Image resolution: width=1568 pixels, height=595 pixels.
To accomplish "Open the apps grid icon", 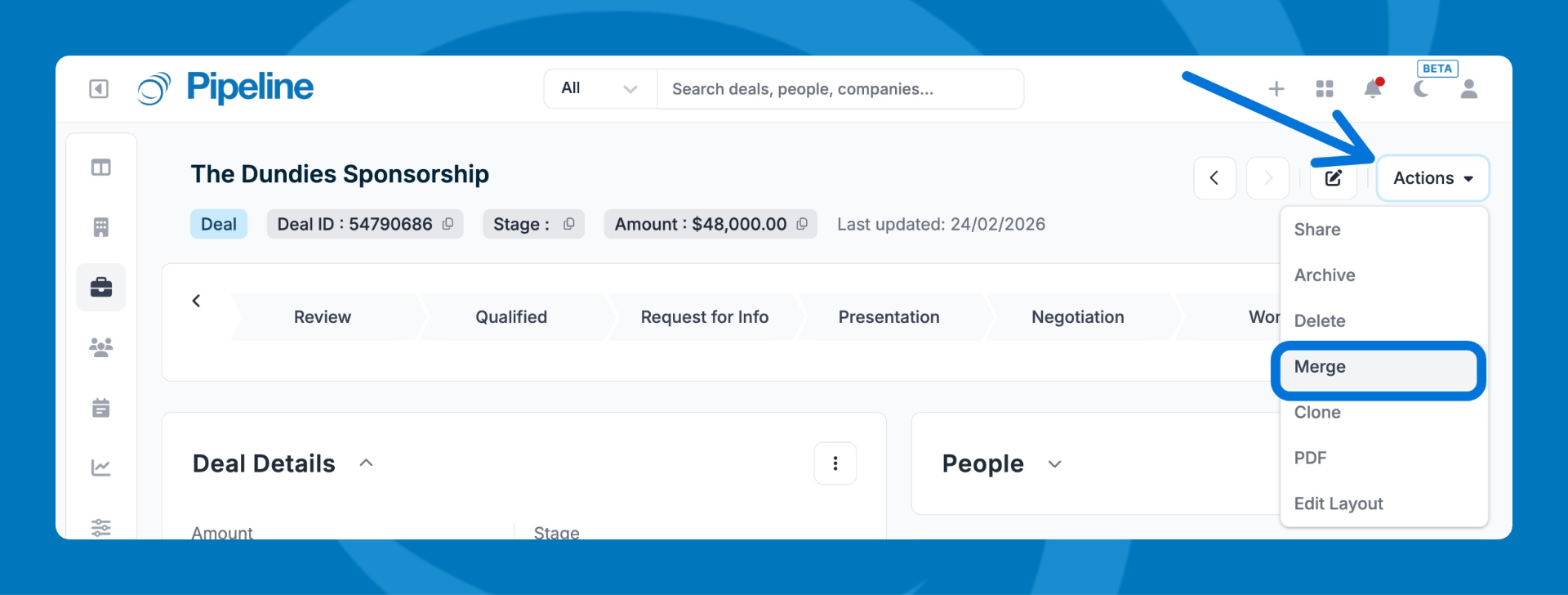I will 1325,88.
